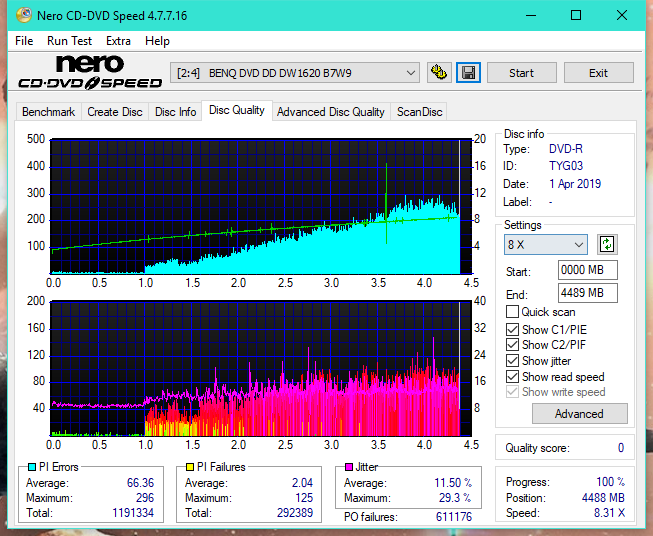The width and height of the screenshot is (653, 536).
Task: Switch to the Benchmark tab
Action: (49, 112)
